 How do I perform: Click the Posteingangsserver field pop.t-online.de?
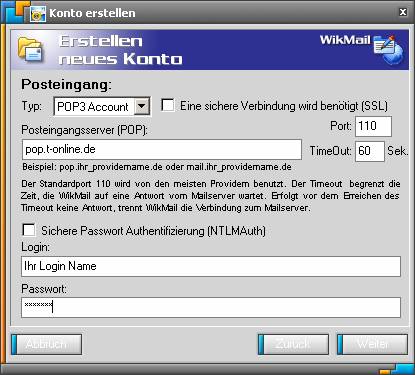click(x=162, y=149)
